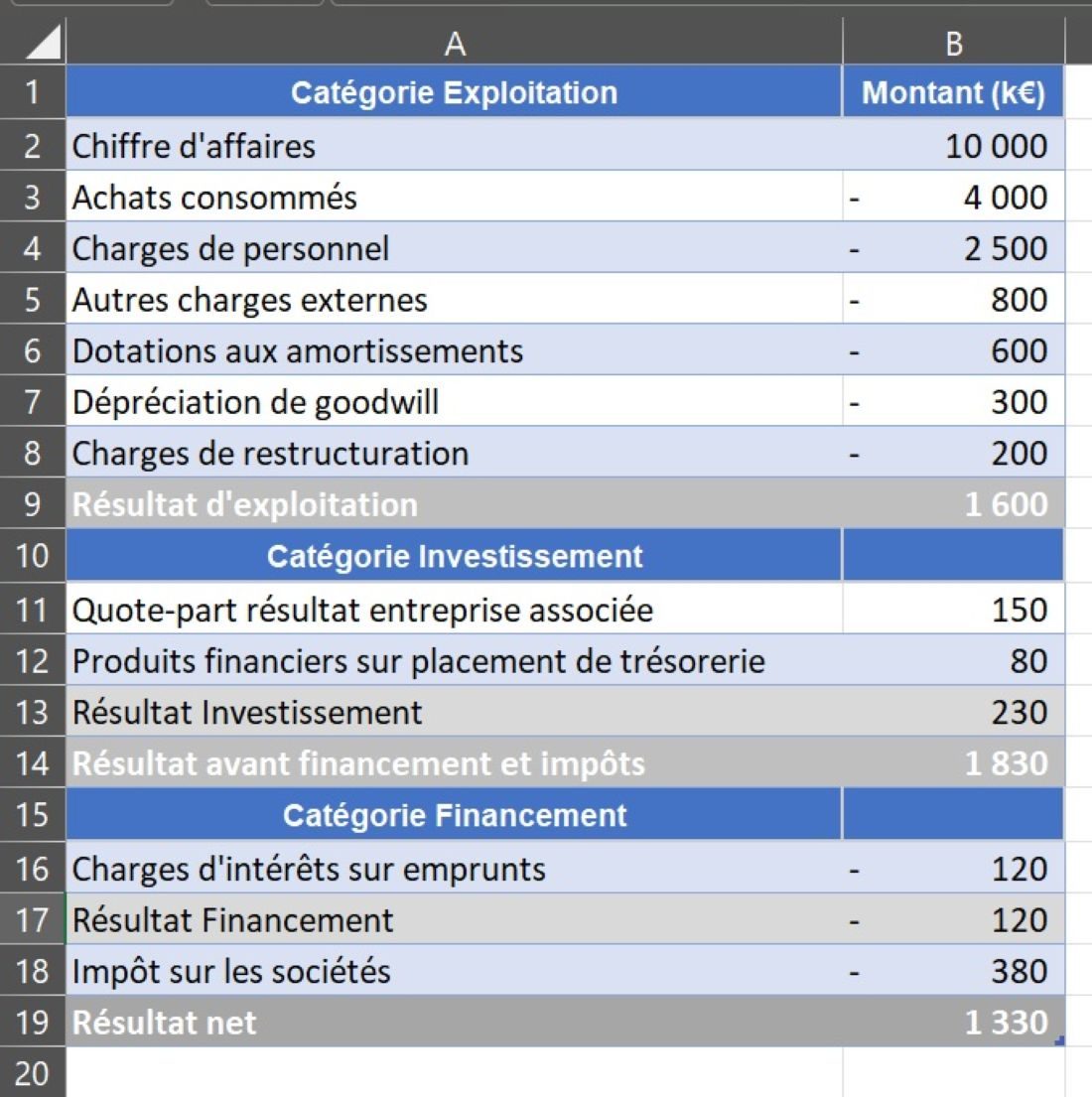Image resolution: width=1092 pixels, height=1097 pixels.
Task: Select row 14 header
Action: (32, 762)
